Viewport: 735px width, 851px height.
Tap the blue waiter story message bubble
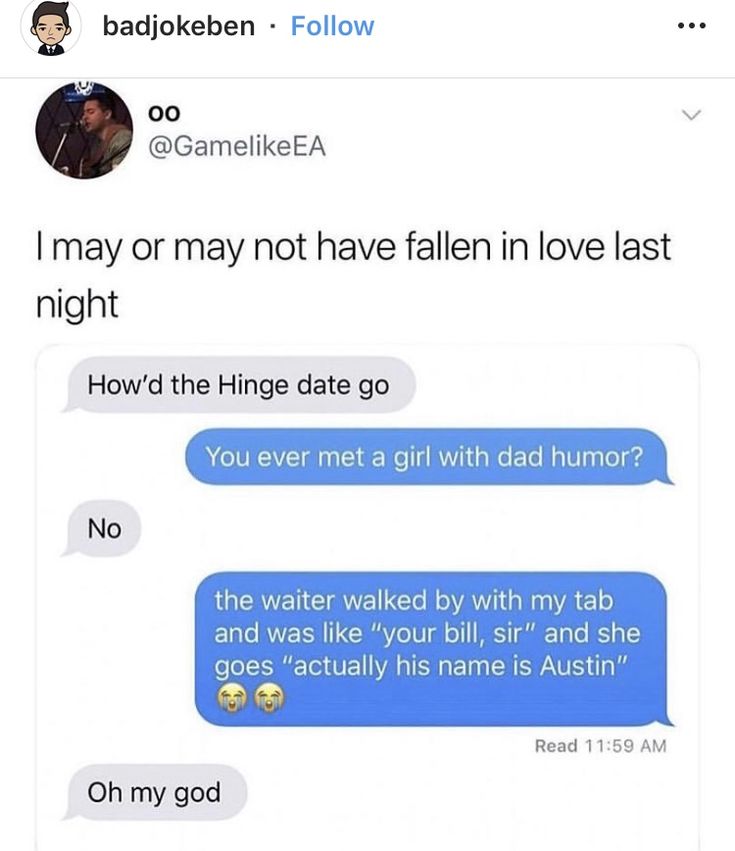pyautogui.click(x=433, y=649)
